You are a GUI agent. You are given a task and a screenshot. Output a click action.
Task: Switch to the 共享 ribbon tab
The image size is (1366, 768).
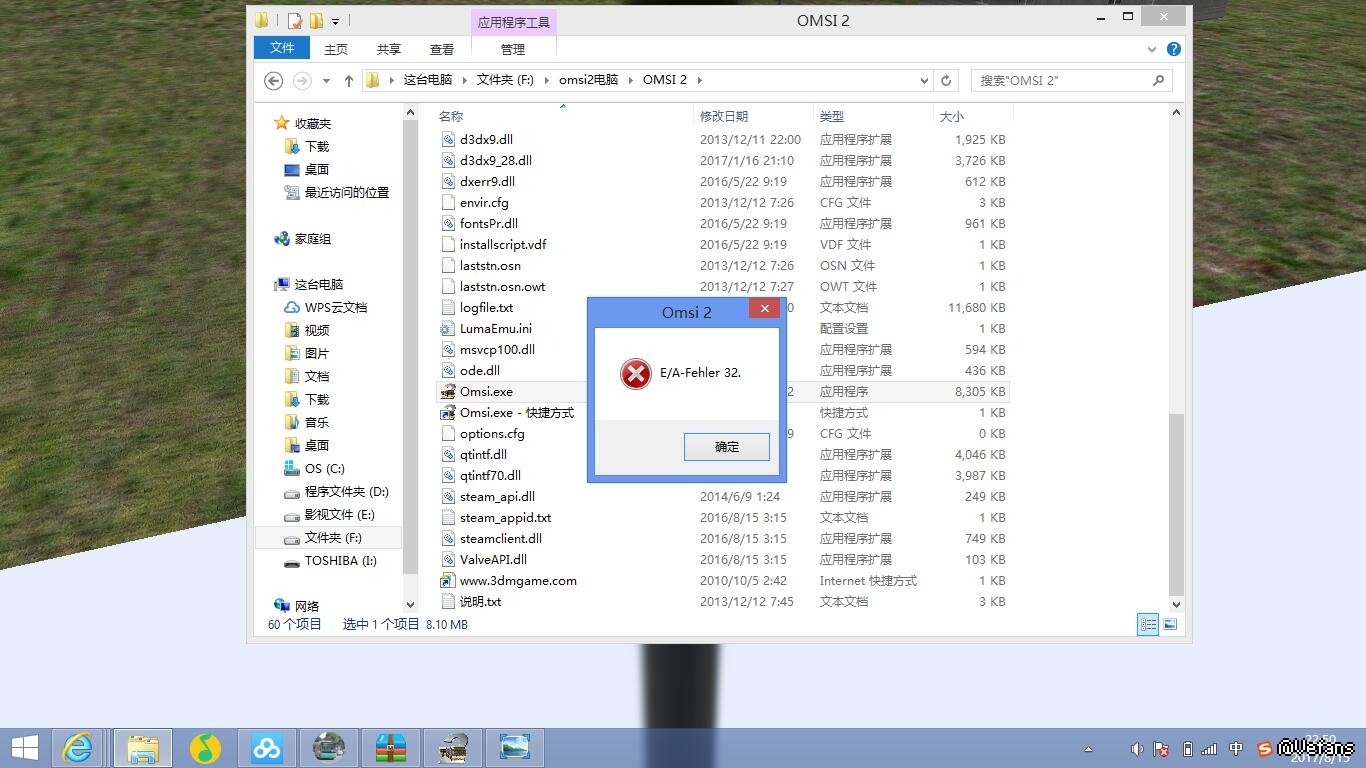389,49
